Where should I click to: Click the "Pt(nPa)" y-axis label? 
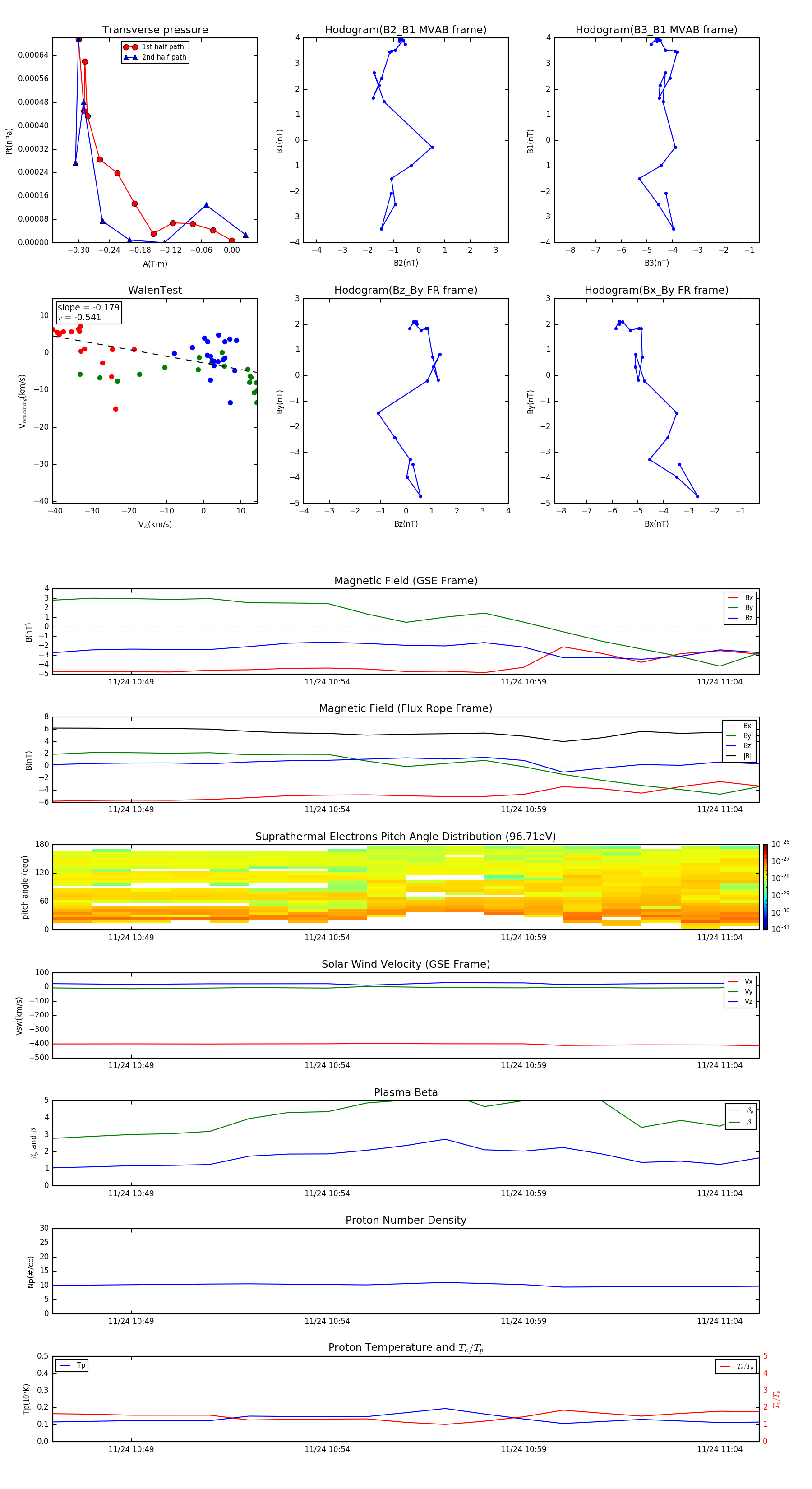point(9,141)
